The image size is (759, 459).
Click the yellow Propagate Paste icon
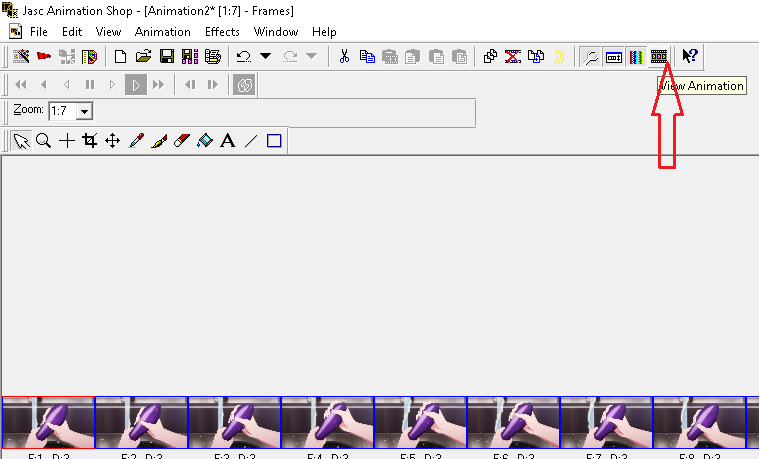pos(559,57)
